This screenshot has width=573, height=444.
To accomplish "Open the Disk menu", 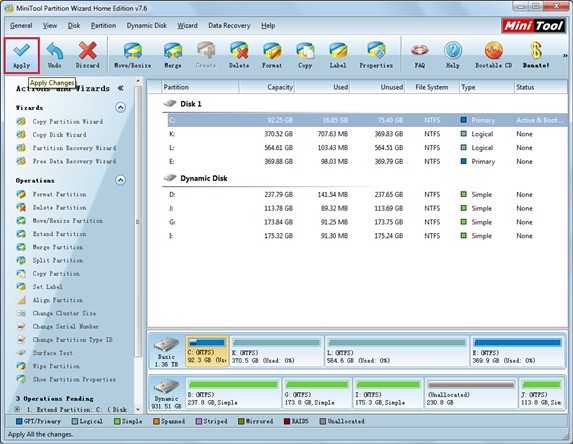I will [x=74, y=26].
